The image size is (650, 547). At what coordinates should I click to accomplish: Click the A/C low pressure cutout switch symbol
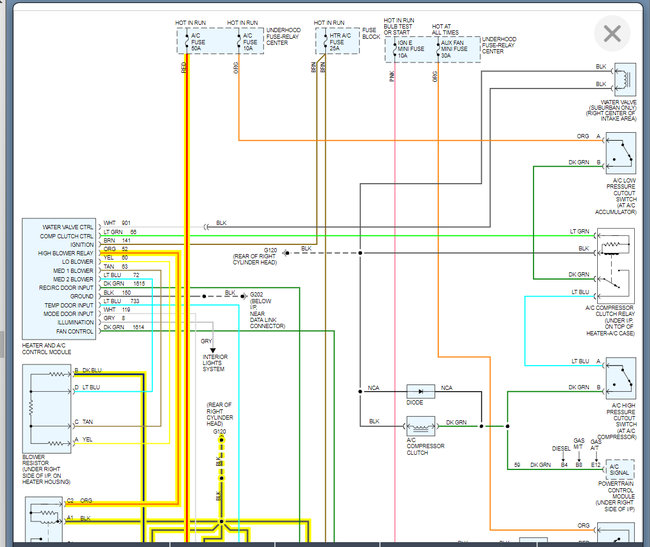(621, 153)
